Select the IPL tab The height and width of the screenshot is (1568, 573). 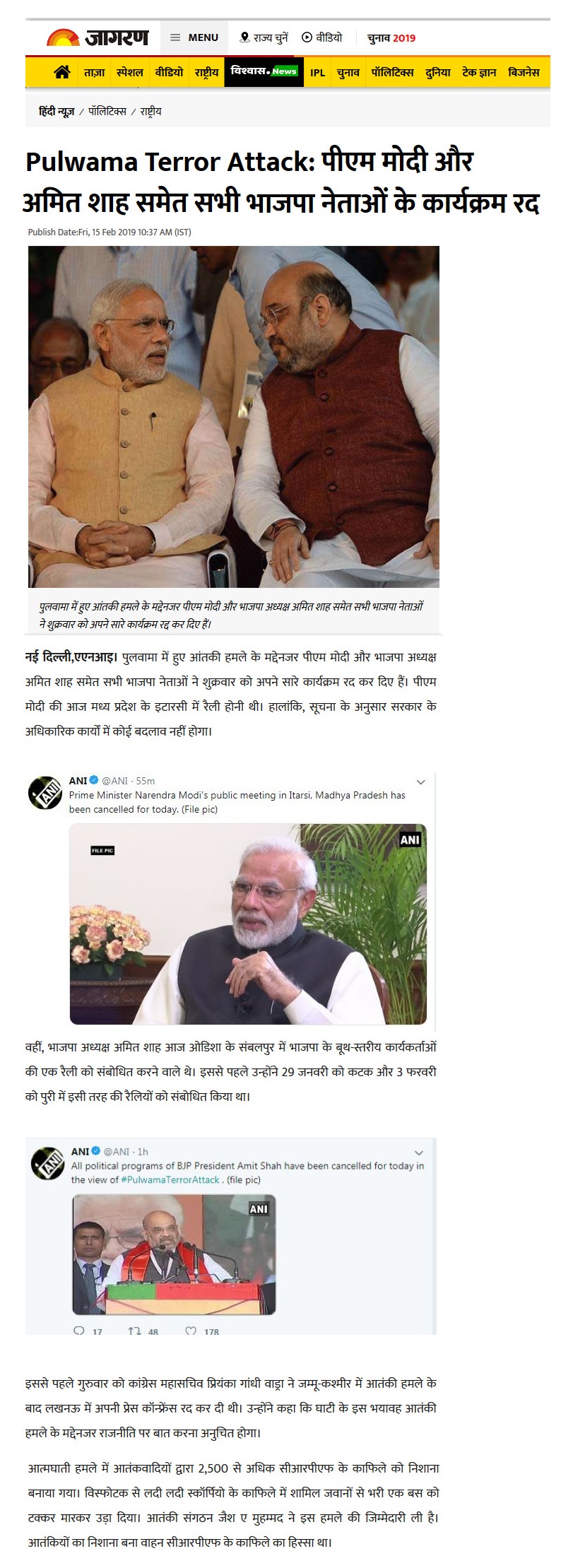318,73
